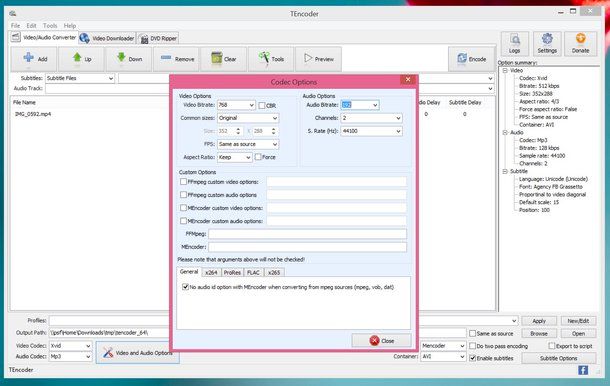The height and width of the screenshot is (386, 610).
Task: Remove the selected file from the list
Action: [176, 59]
